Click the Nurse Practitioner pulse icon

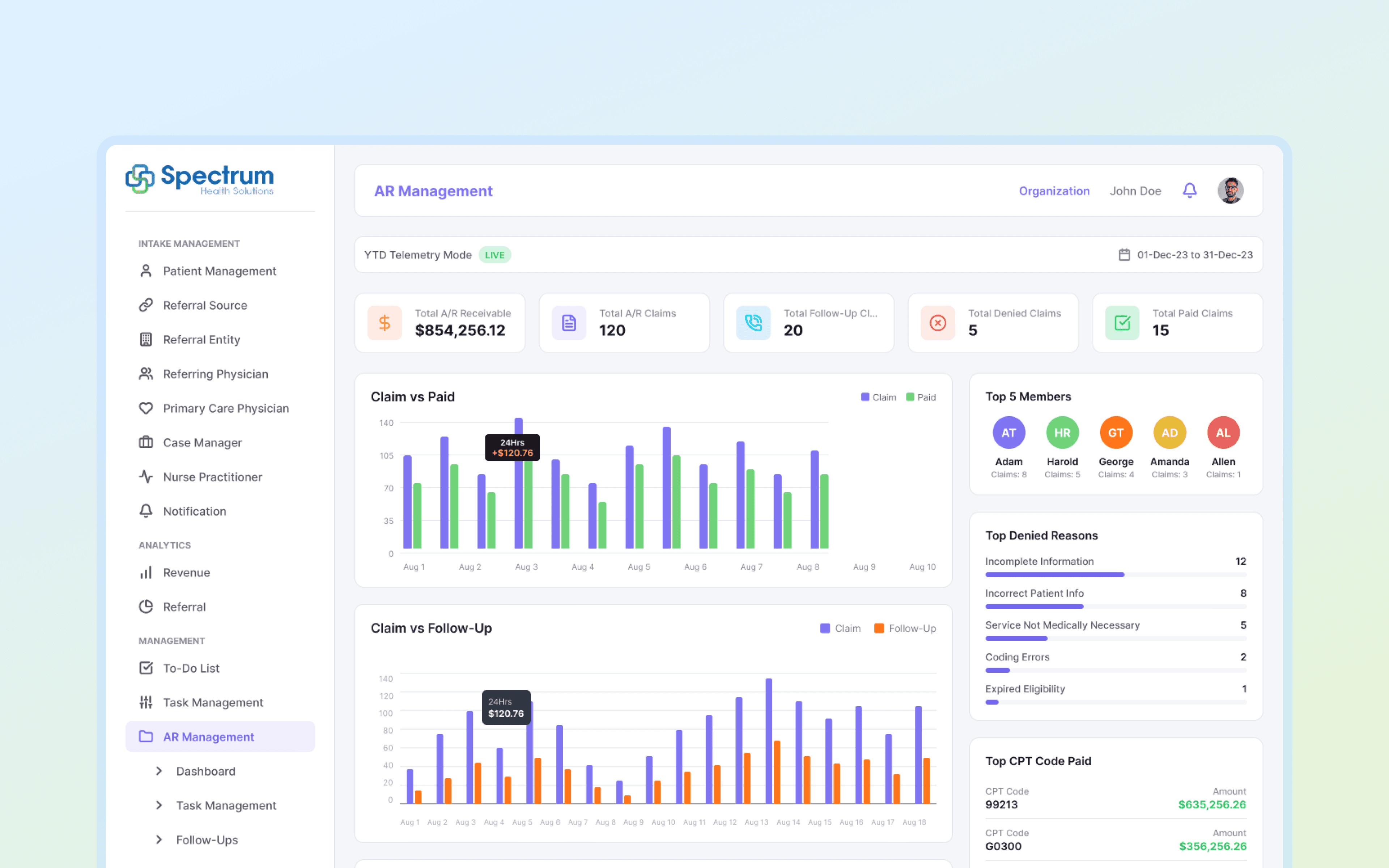click(x=146, y=477)
